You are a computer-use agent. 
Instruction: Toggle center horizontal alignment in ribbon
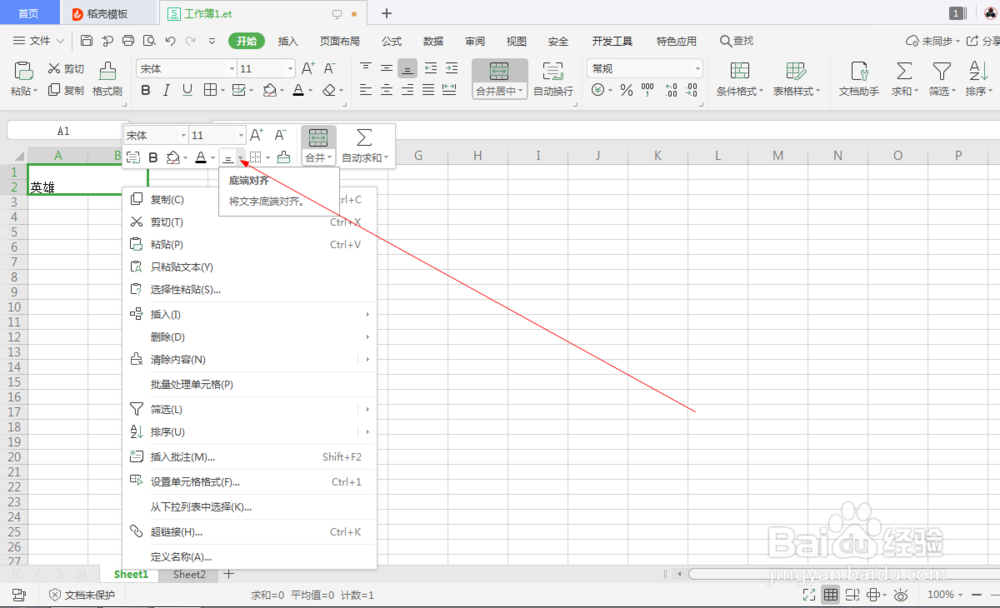tap(386, 90)
